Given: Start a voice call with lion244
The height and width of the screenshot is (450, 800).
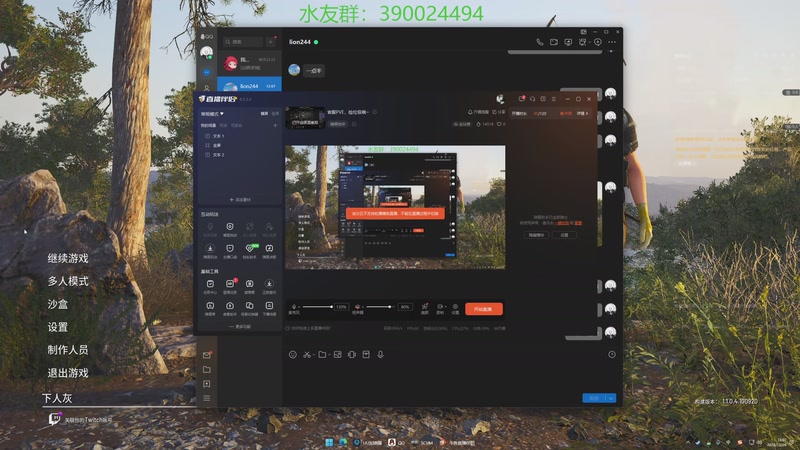Looking at the screenshot, I should tap(539, 42).
